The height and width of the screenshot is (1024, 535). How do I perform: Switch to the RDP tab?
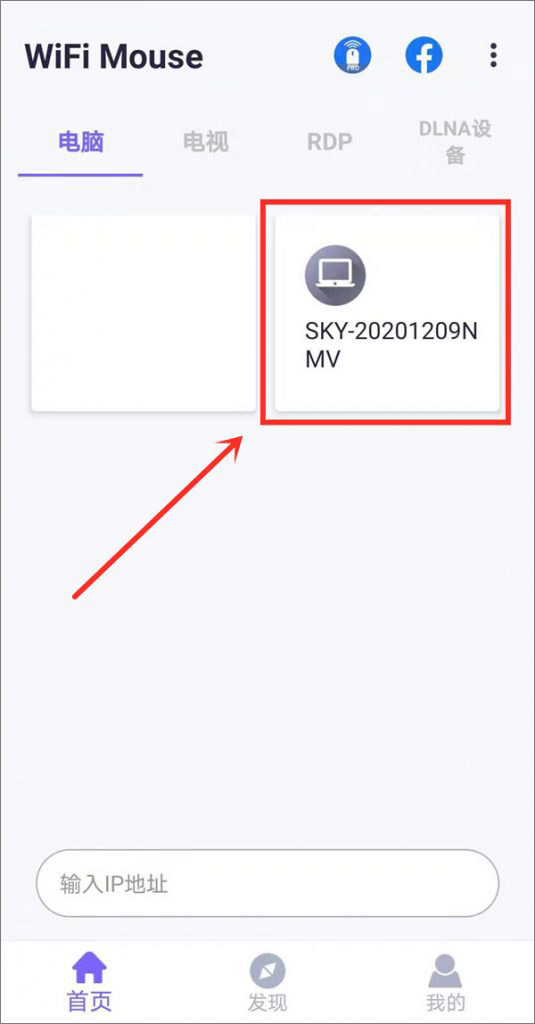pos(330,141)
